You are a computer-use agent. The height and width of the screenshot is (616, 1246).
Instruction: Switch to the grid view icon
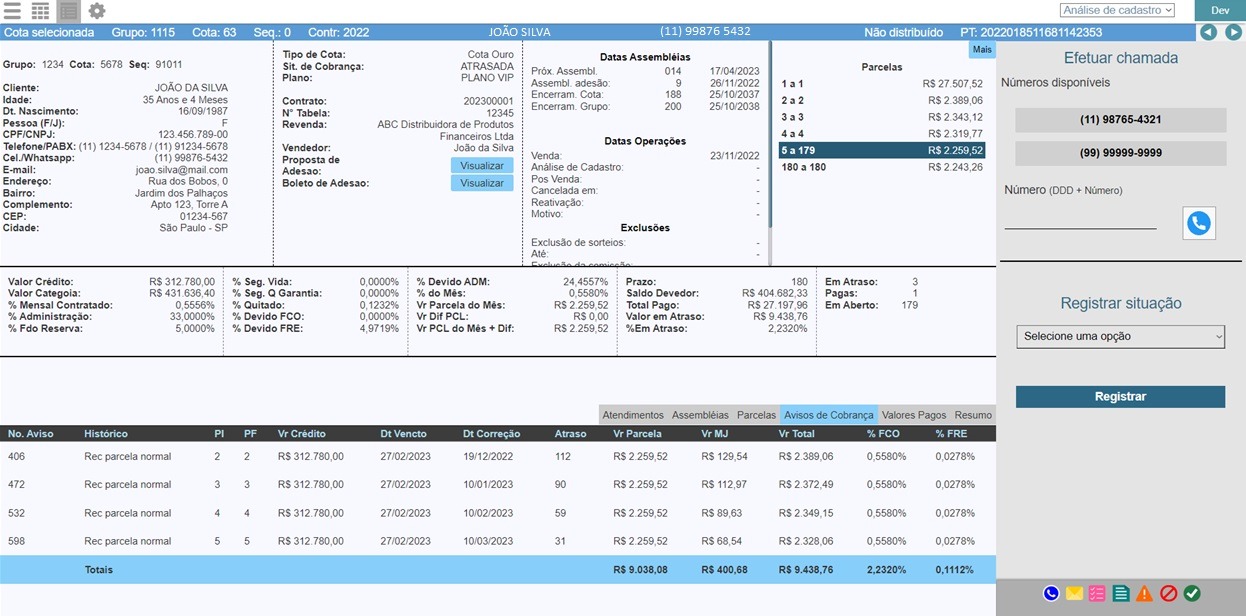40,11
